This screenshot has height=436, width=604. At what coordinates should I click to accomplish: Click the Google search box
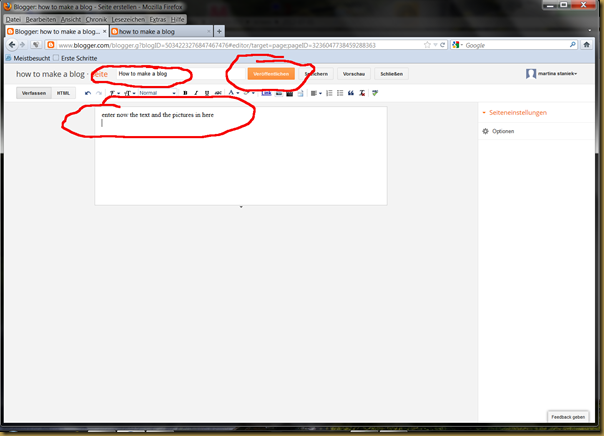[516, 45]
